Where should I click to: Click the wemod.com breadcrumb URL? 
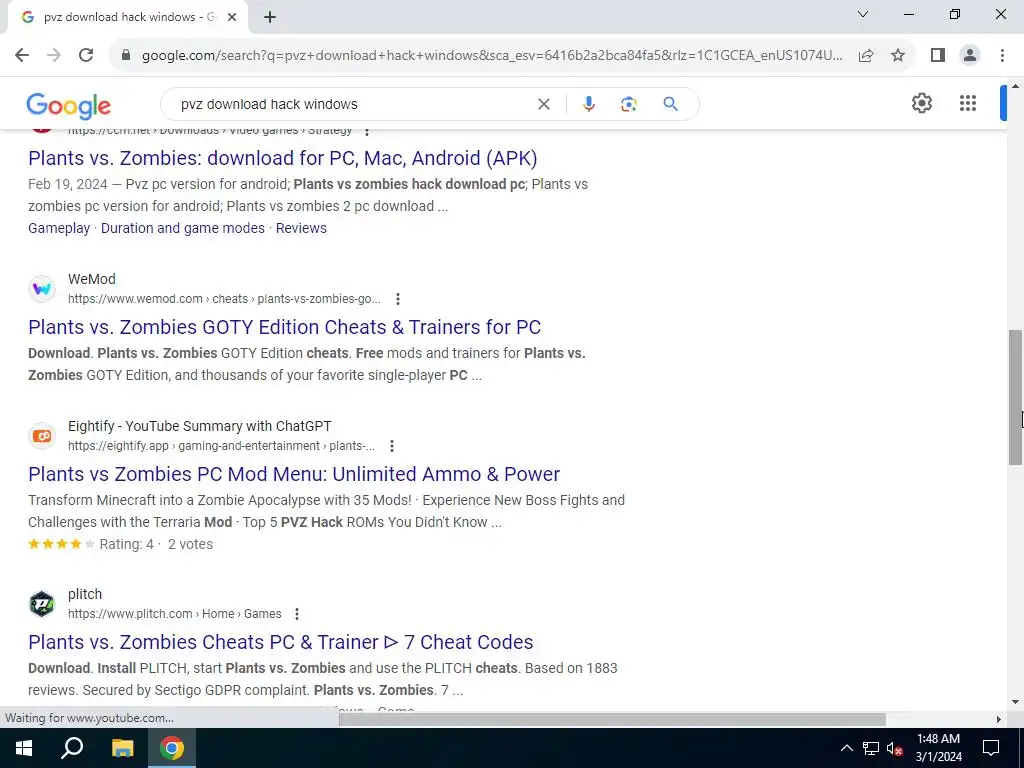(x=224, y=299)
